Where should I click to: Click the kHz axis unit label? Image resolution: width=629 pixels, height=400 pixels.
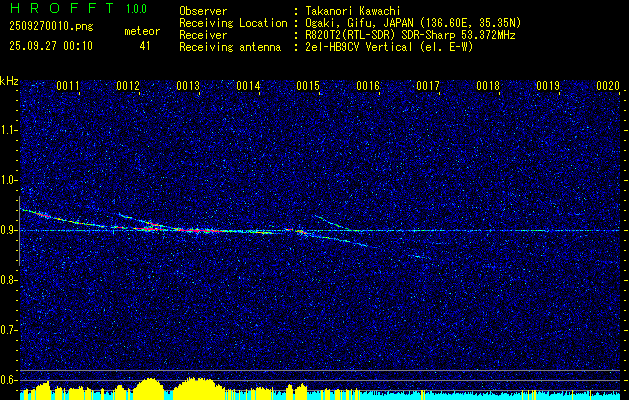pos(9,81)
